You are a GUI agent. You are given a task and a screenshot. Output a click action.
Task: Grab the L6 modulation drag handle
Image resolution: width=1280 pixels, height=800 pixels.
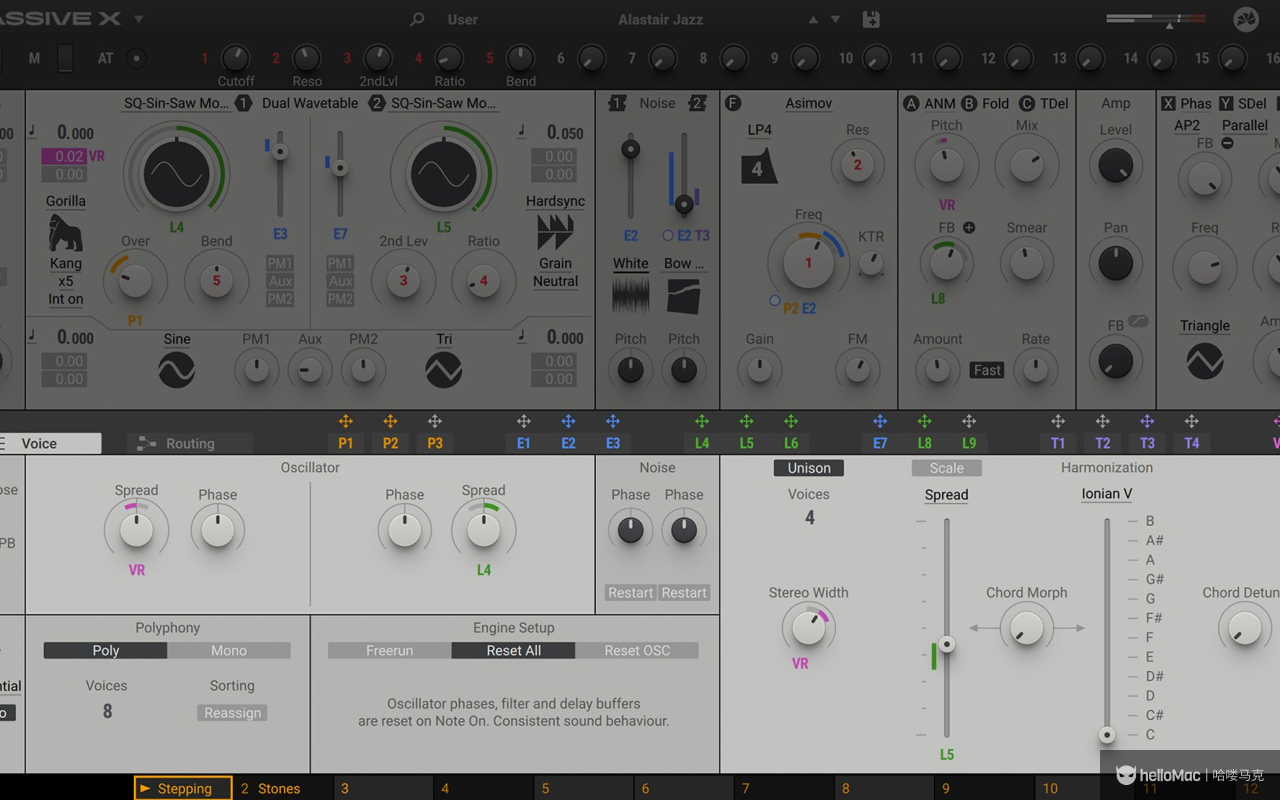tap(791, 422)
